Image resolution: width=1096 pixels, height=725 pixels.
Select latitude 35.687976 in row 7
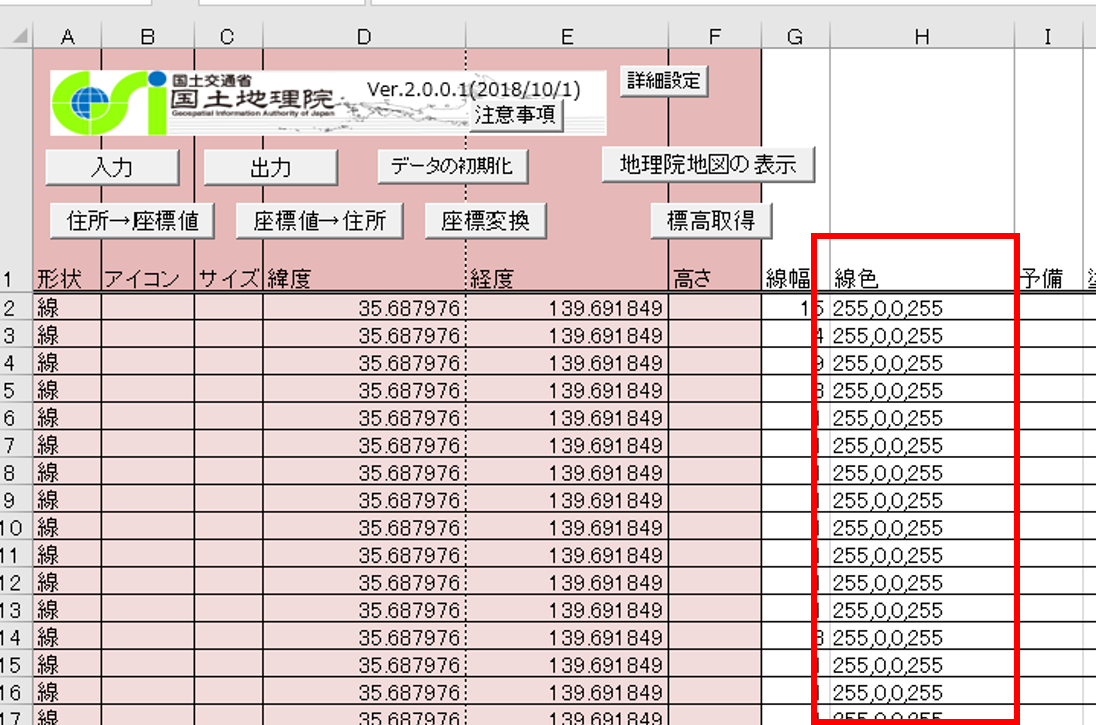364,445
